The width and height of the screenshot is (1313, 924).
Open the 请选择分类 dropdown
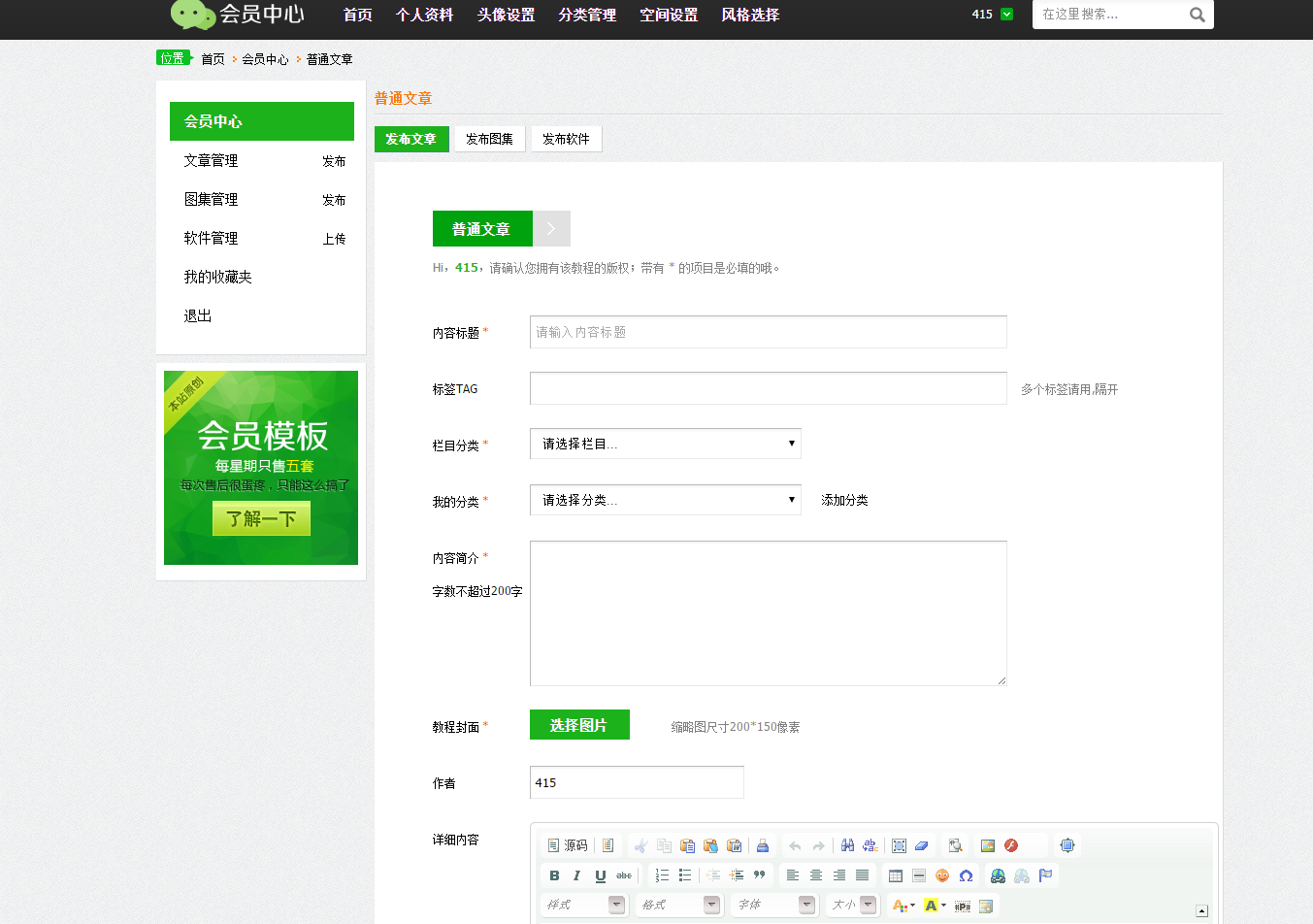tap(666, 500)
